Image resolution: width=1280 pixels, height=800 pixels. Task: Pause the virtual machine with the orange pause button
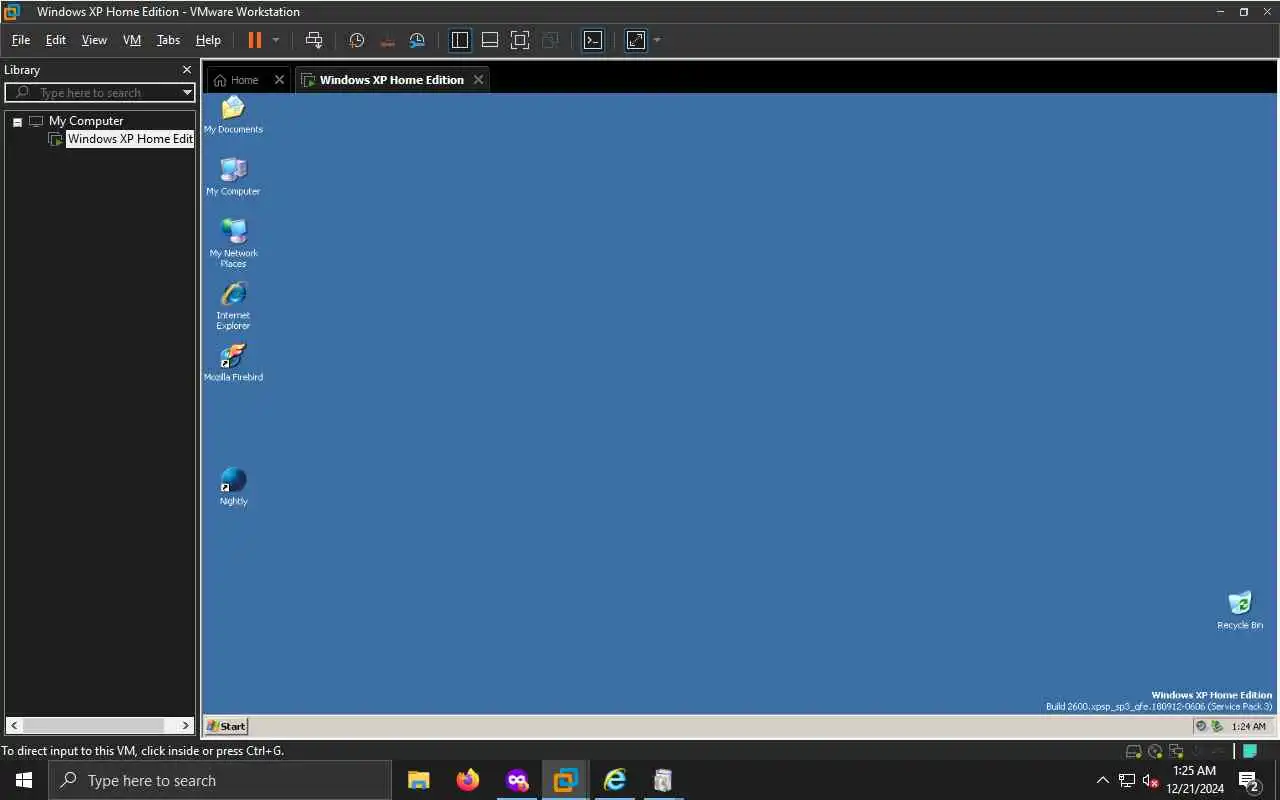click(x=254, y=40)
